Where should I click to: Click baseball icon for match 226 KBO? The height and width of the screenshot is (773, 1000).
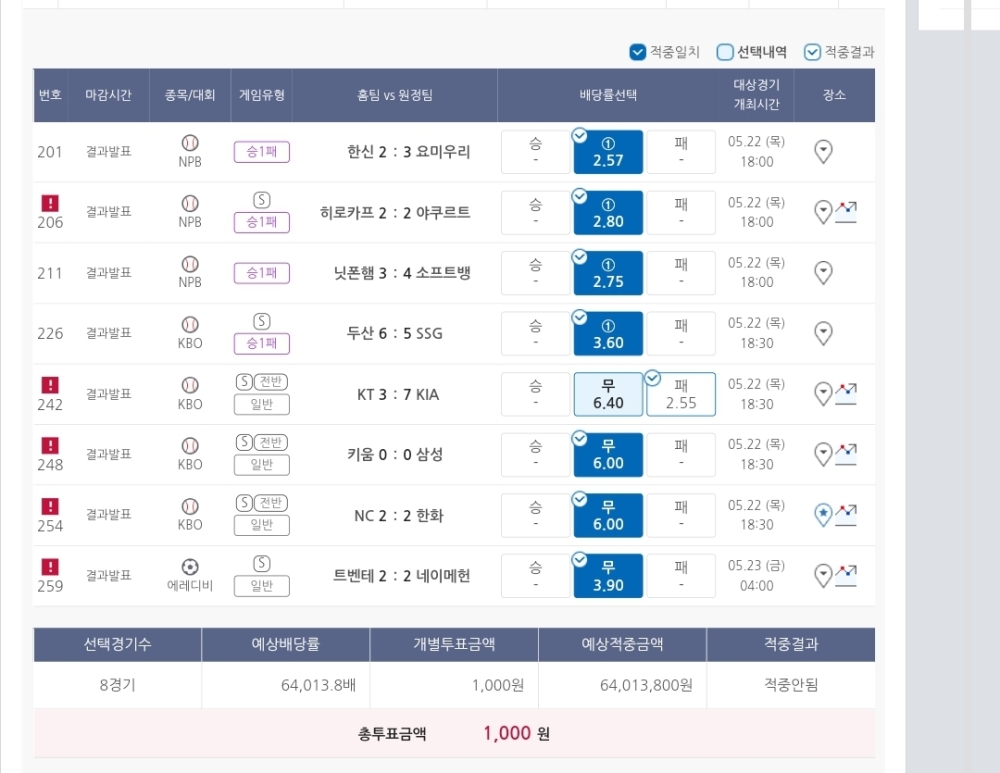coord(190,325)
